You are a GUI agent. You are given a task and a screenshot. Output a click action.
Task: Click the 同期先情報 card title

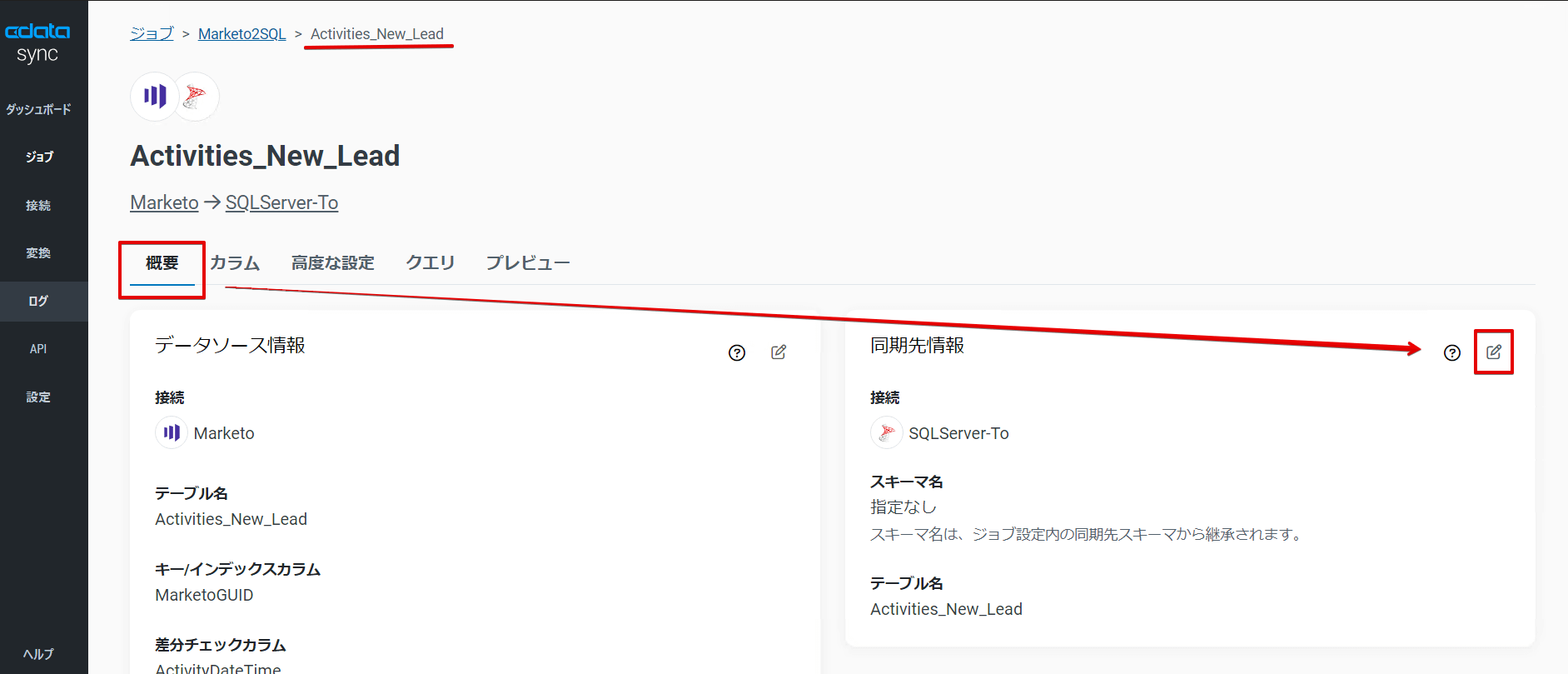coord(918,345)
